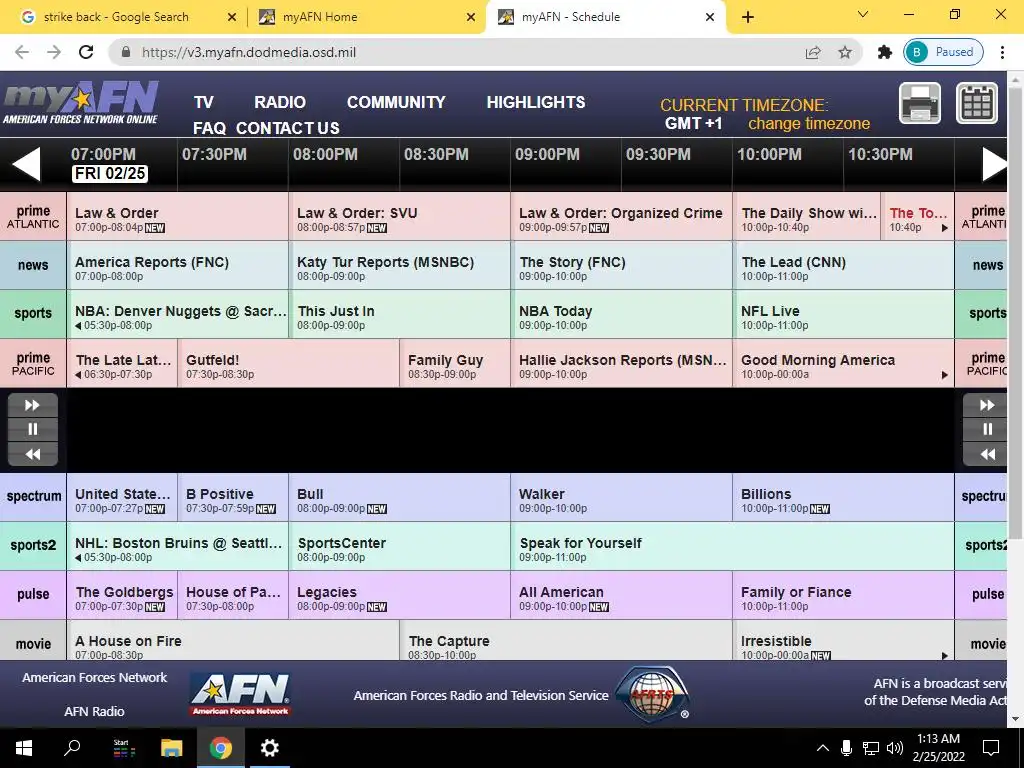Click American Forces Network footer link
The width and height of the screenshot is (1024, 768).
95,677
